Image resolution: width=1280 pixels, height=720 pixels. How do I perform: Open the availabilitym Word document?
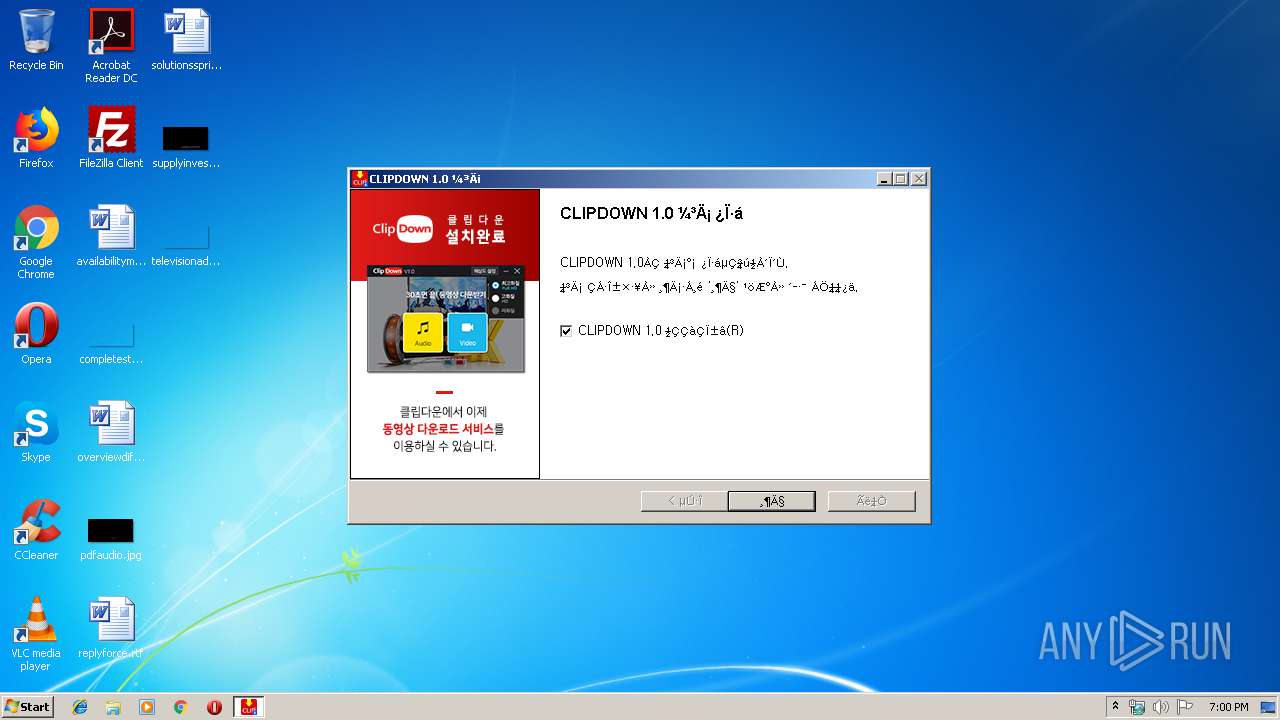111,237
